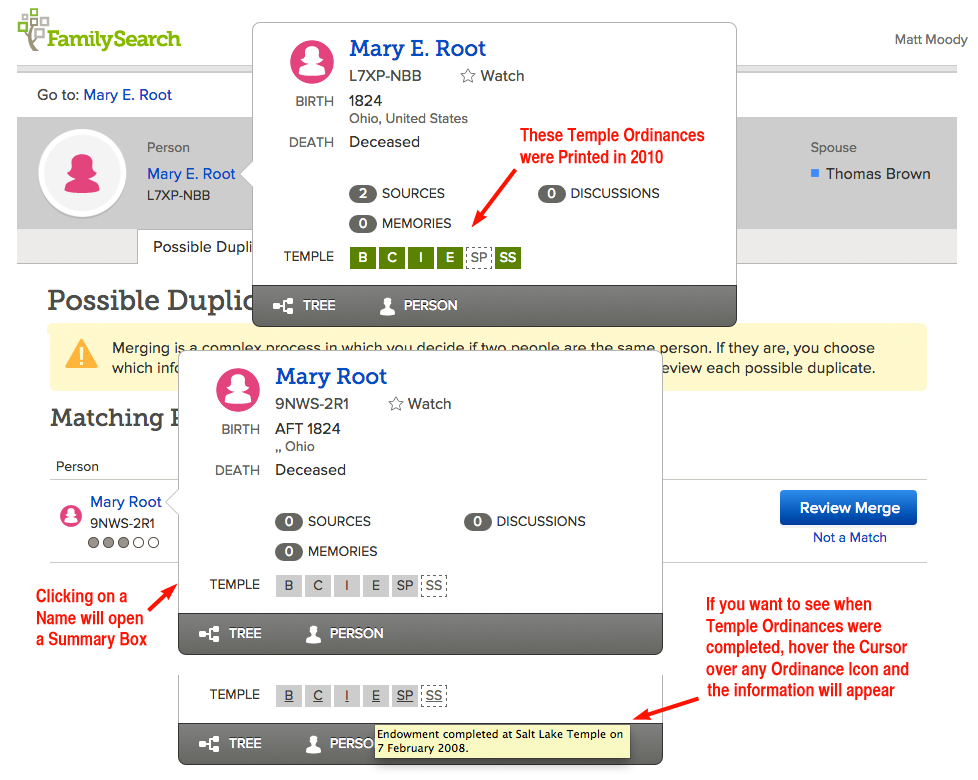
Task: Click underlined B ordinance icon in bottom temple row
Action: click(x=289, y=696)
